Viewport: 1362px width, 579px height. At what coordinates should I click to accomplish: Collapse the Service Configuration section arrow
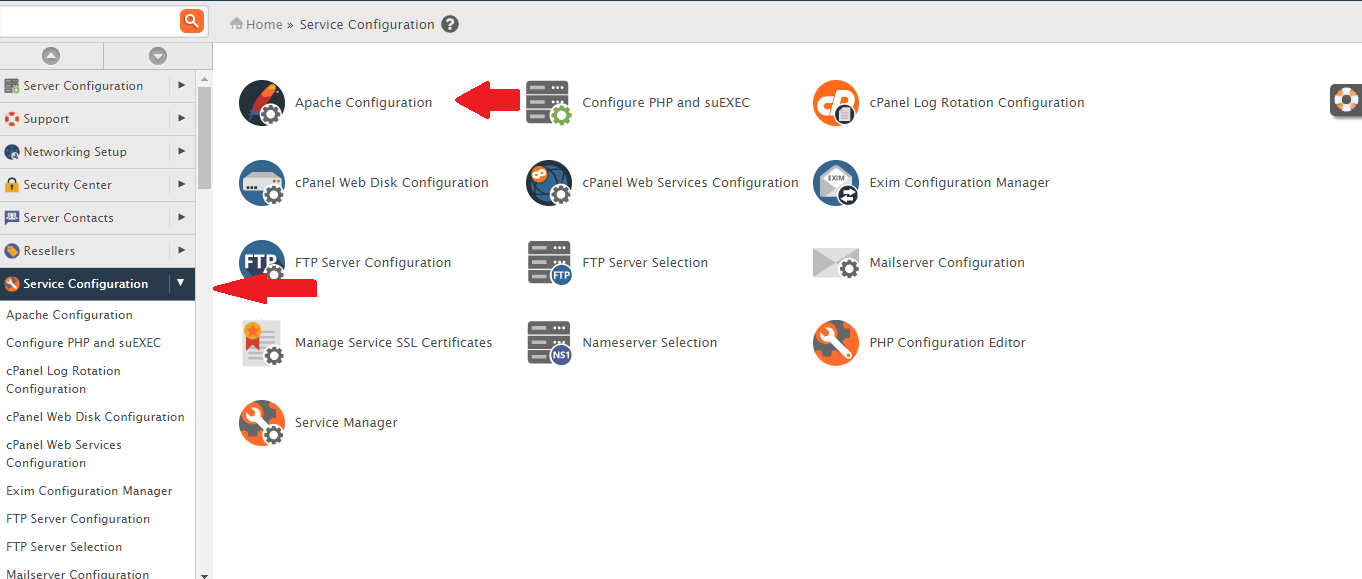[181, 284]
